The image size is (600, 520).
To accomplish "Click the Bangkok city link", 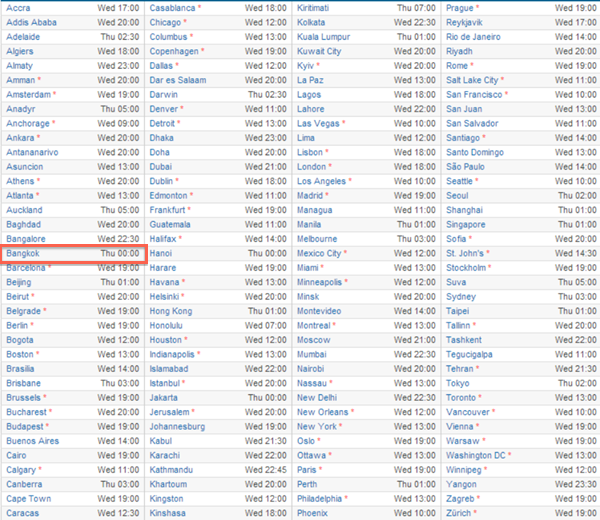I will (24, 254).
